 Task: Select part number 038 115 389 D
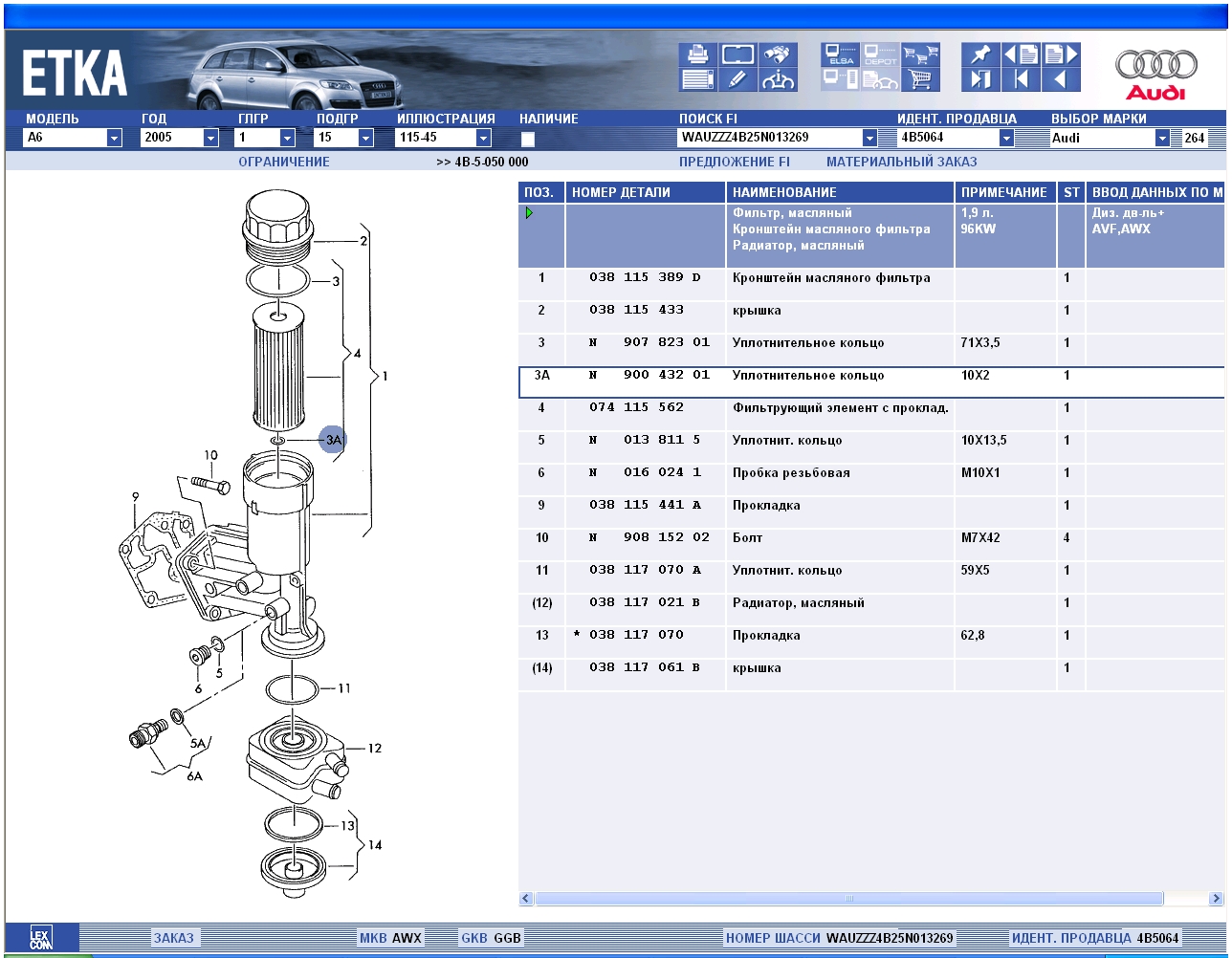[645, 278]
